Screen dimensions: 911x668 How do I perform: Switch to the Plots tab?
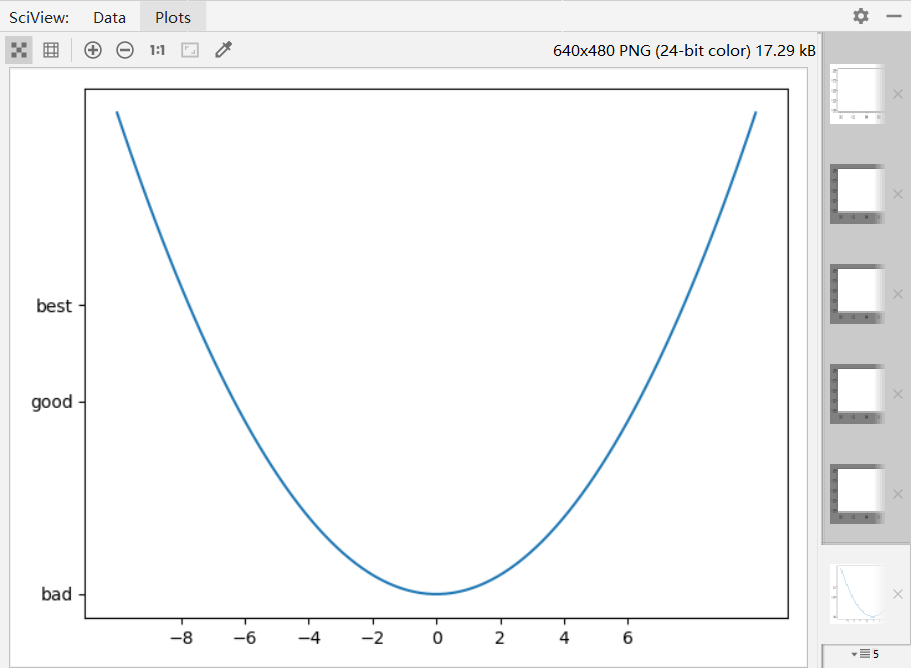point(172,16)
